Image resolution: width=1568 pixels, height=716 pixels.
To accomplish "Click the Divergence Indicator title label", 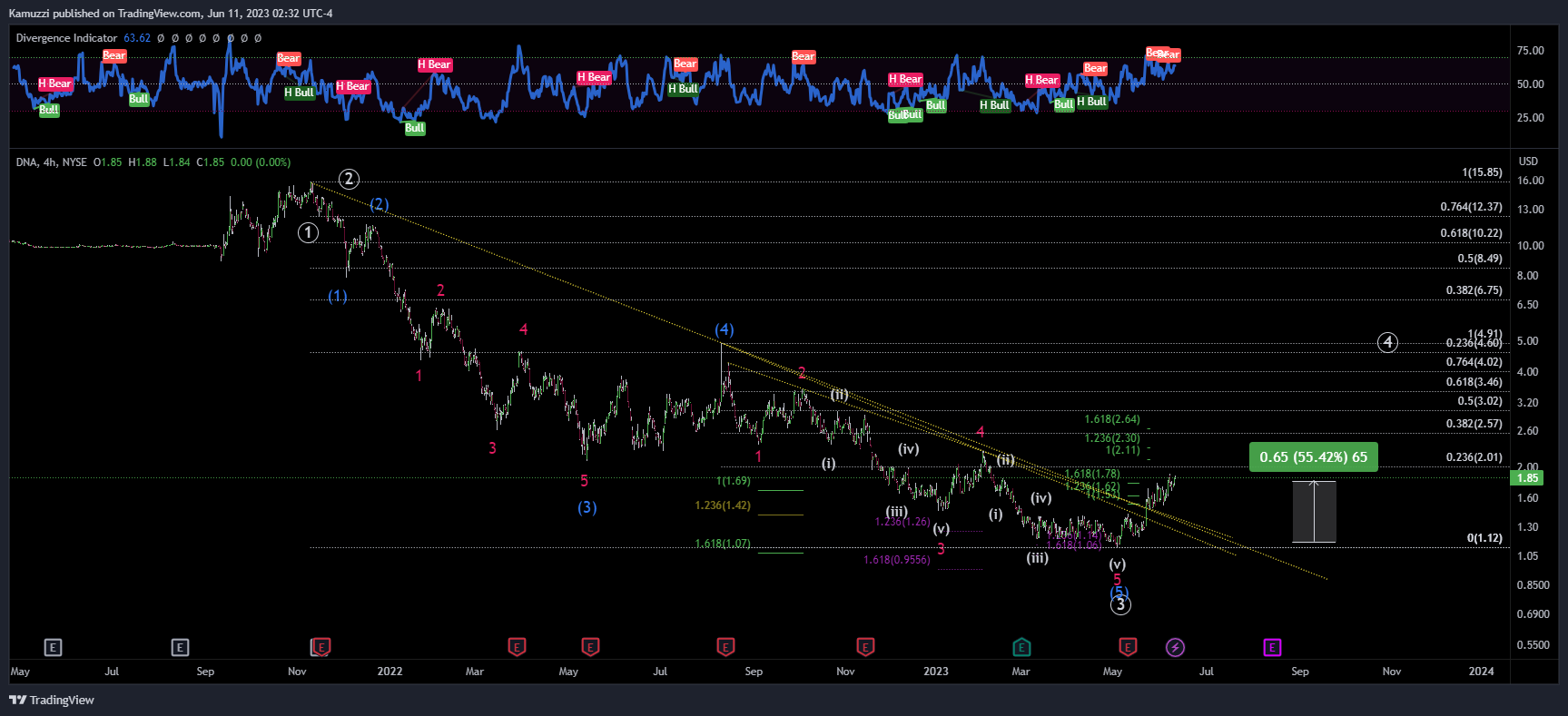I will click(66, 38).
